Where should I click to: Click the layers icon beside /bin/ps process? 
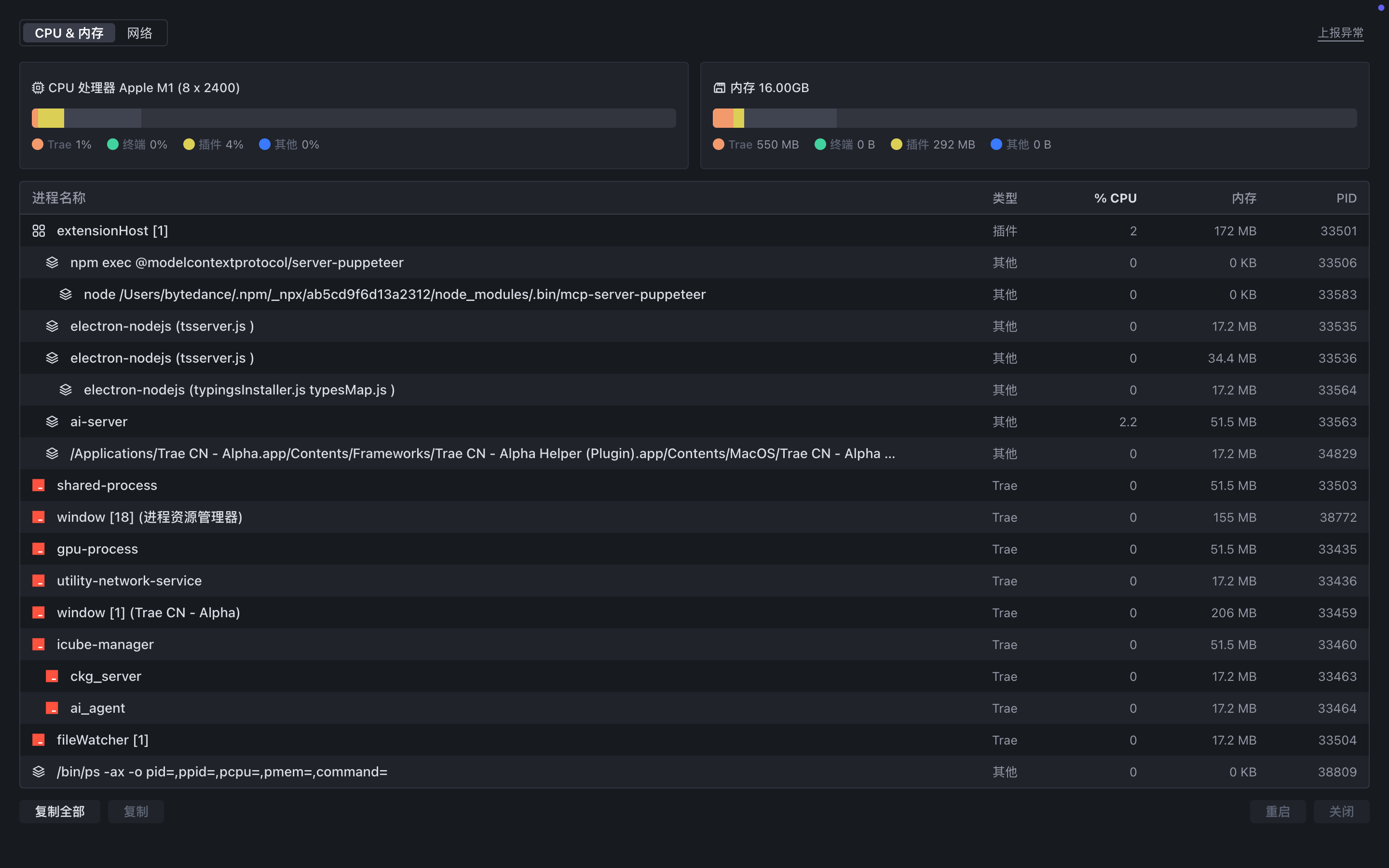point(39,772)
